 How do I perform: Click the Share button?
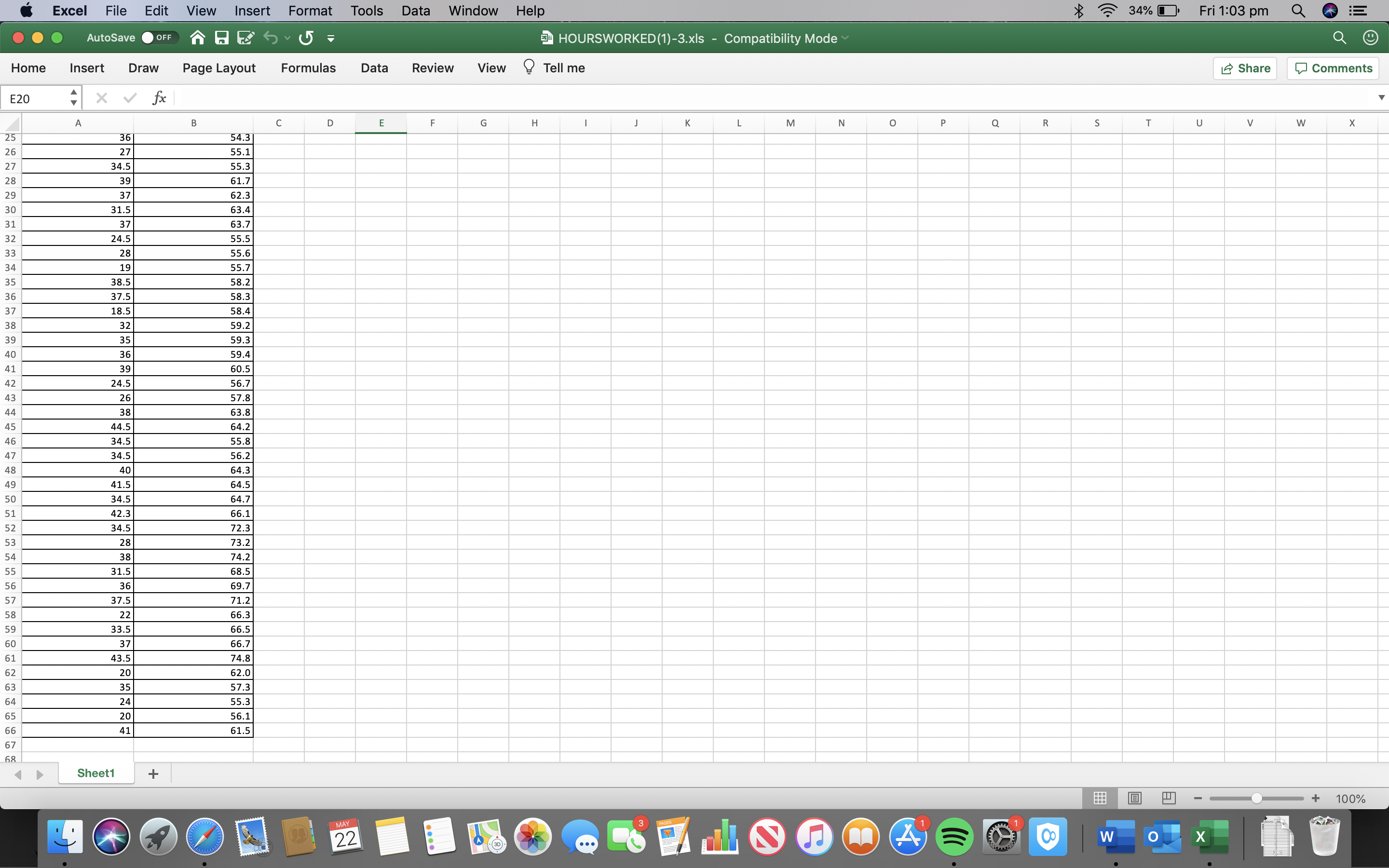point(1245,68)
